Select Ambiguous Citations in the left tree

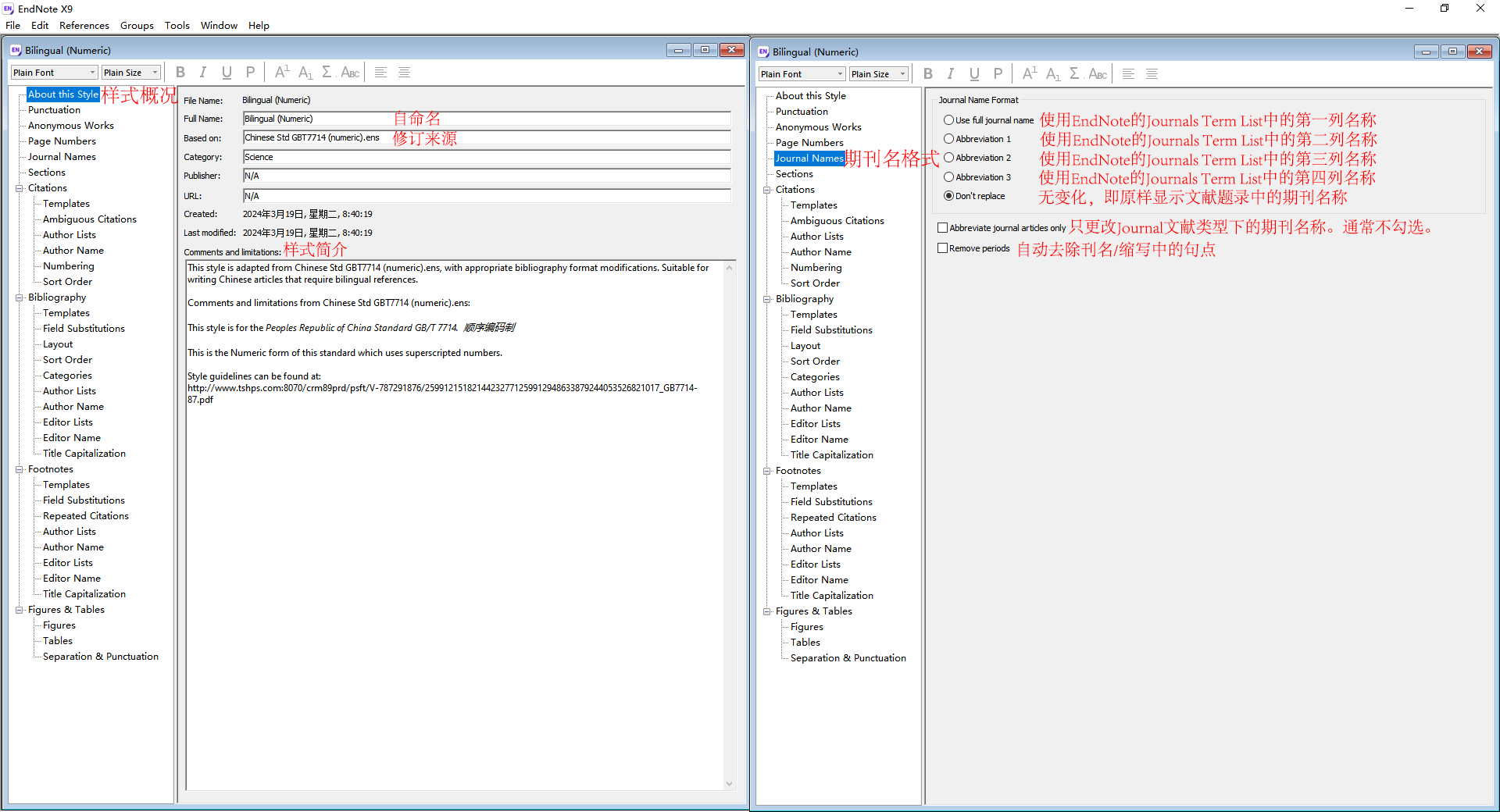(x=90, y=219)
